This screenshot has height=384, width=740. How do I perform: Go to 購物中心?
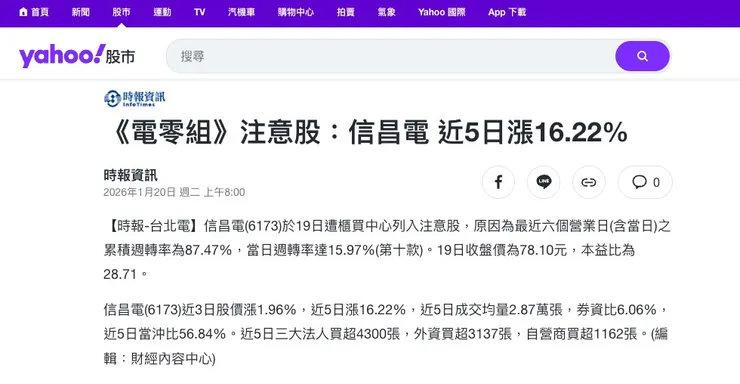pos(296,12)
